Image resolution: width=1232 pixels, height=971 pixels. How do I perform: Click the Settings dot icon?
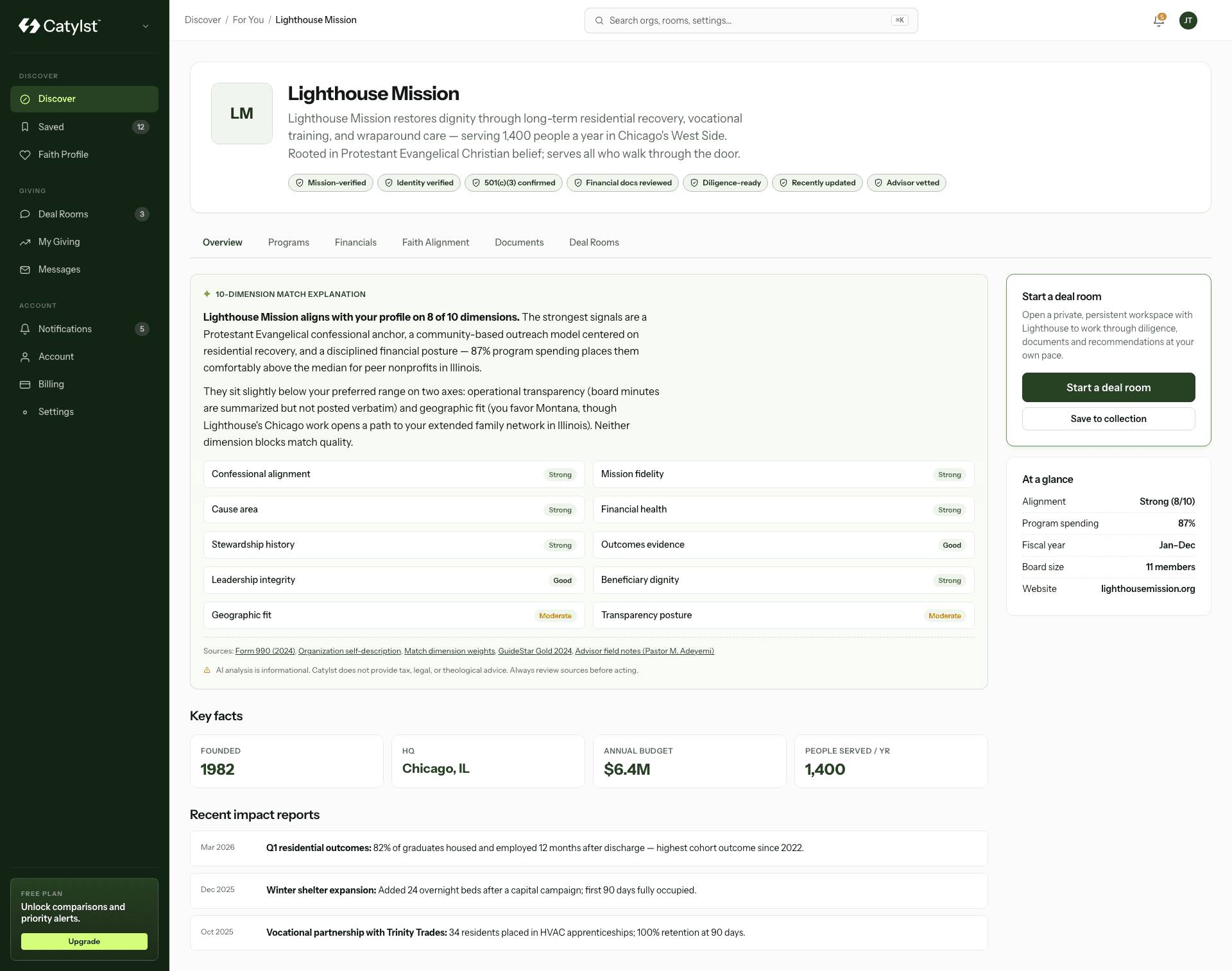(x=25, y=412)
